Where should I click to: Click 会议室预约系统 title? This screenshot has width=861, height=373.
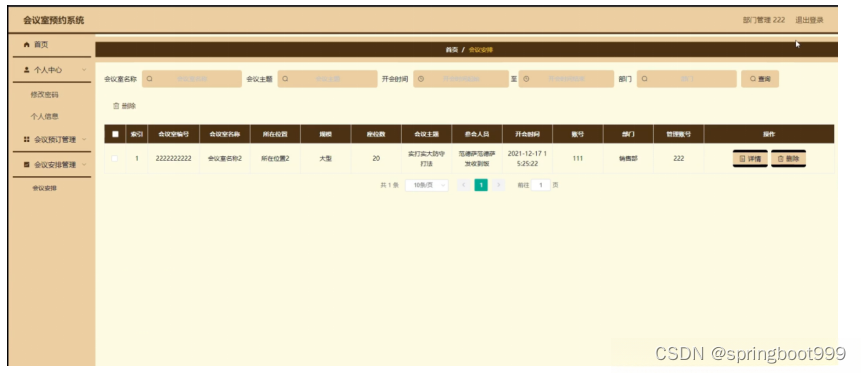pos(54,20)
